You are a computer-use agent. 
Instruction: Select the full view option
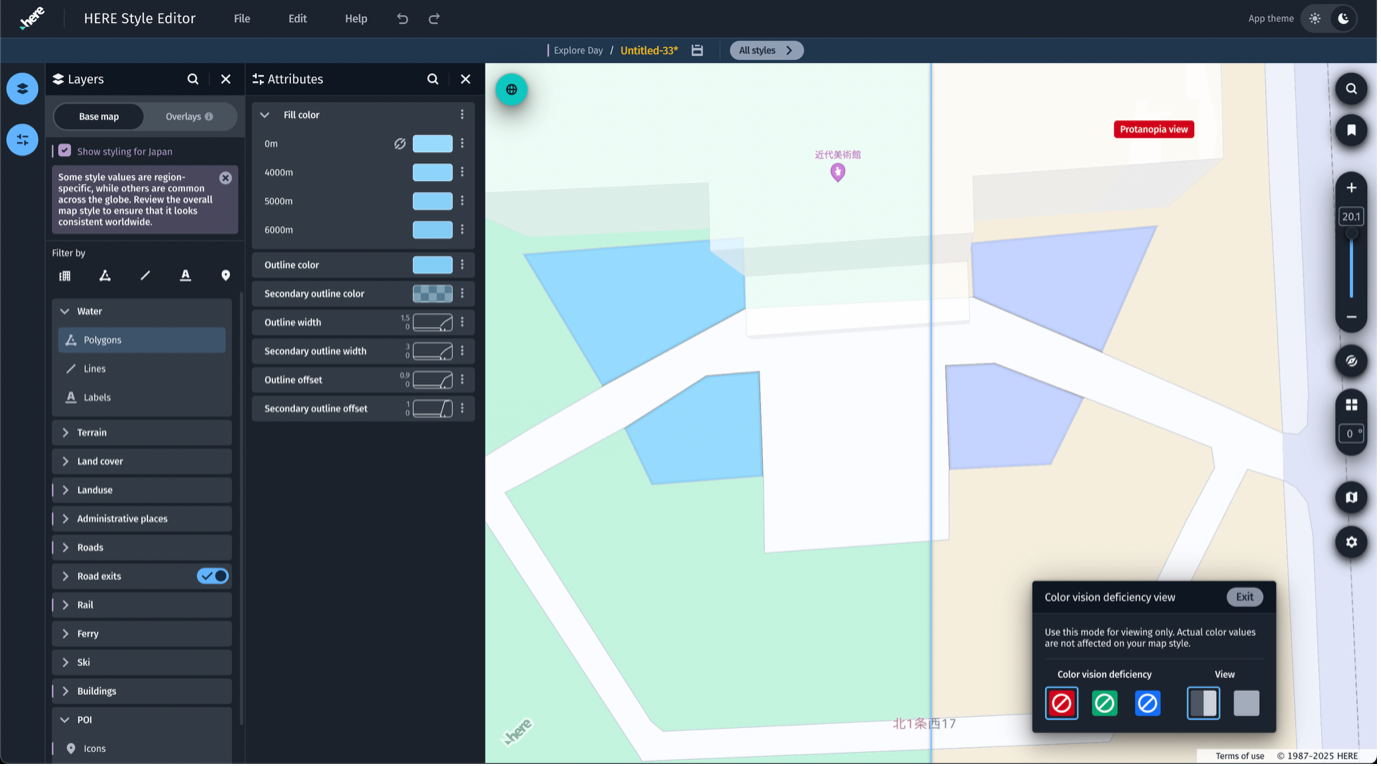coord(1248,705)
